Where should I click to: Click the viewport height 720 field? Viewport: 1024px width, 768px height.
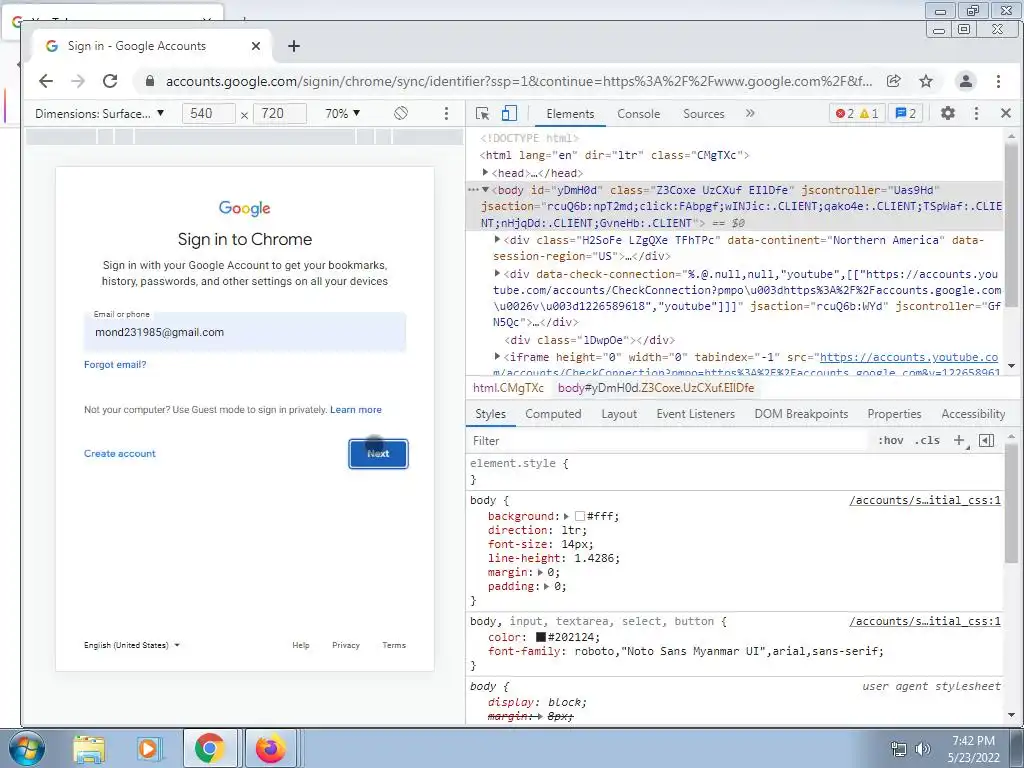click(280, 114)
